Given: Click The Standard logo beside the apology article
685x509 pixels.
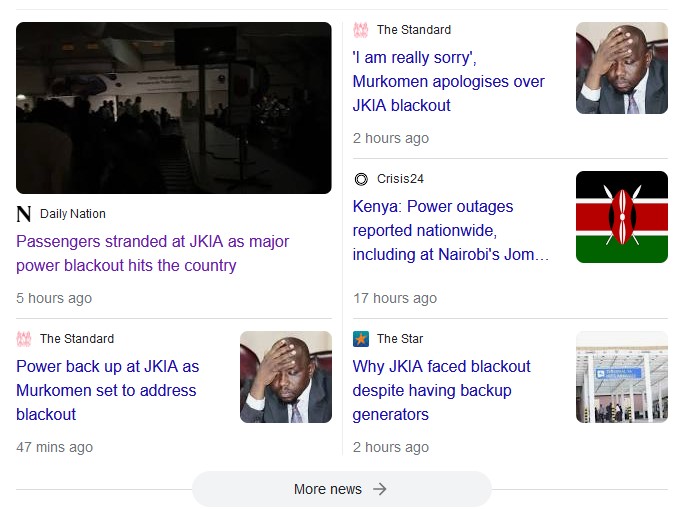Looking at the screenshot, I should [x=361, y=30].
